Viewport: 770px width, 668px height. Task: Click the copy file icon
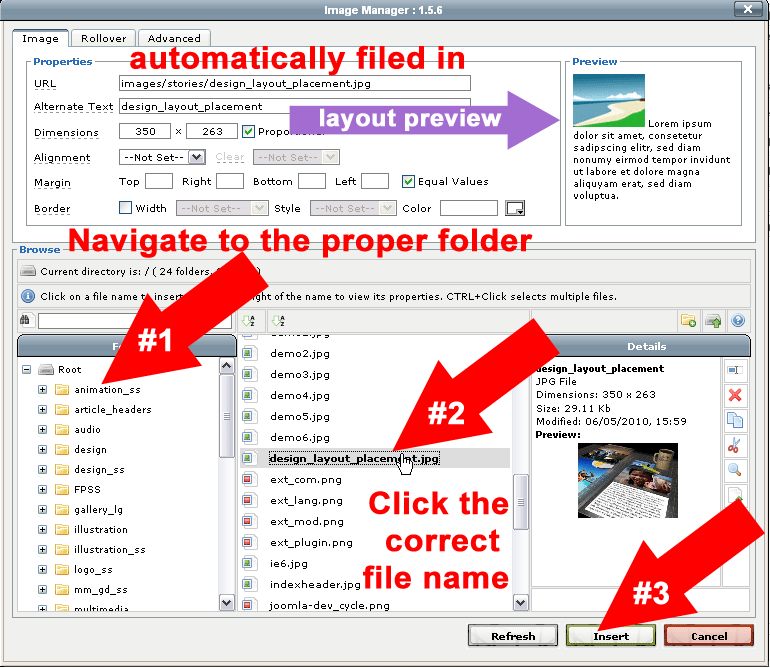coord(735,420)
